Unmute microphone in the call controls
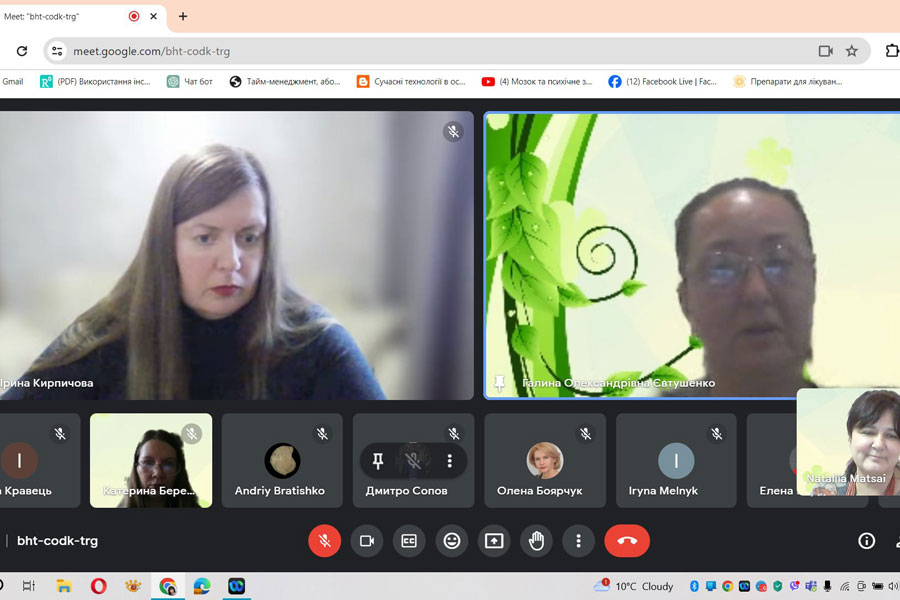 pyautogui.click(x=324, y=540)
